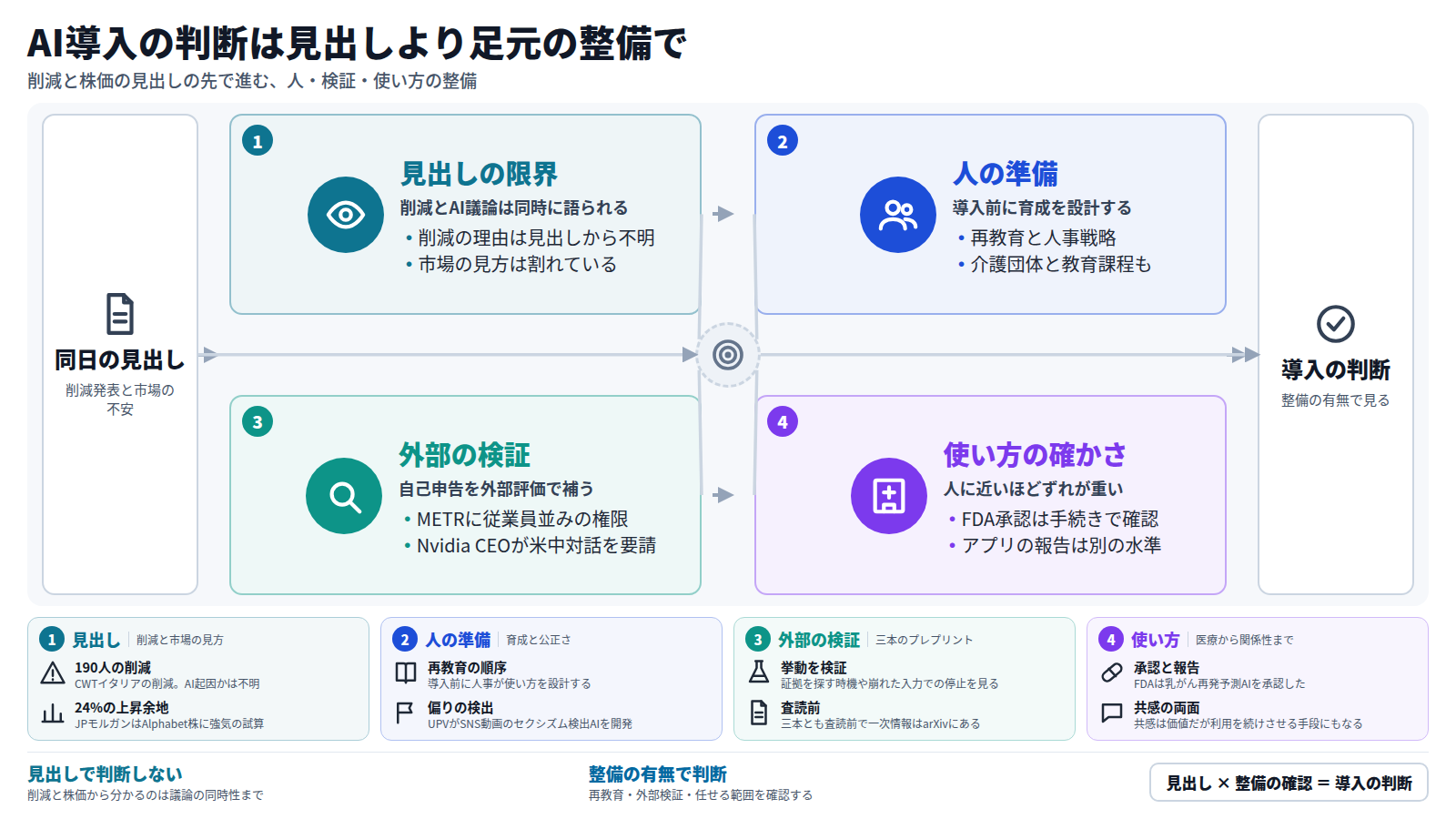Screen dimensions: 1456x819
Task: Click the text 人に近いほどずれが重い
Action: [1033, 490]
